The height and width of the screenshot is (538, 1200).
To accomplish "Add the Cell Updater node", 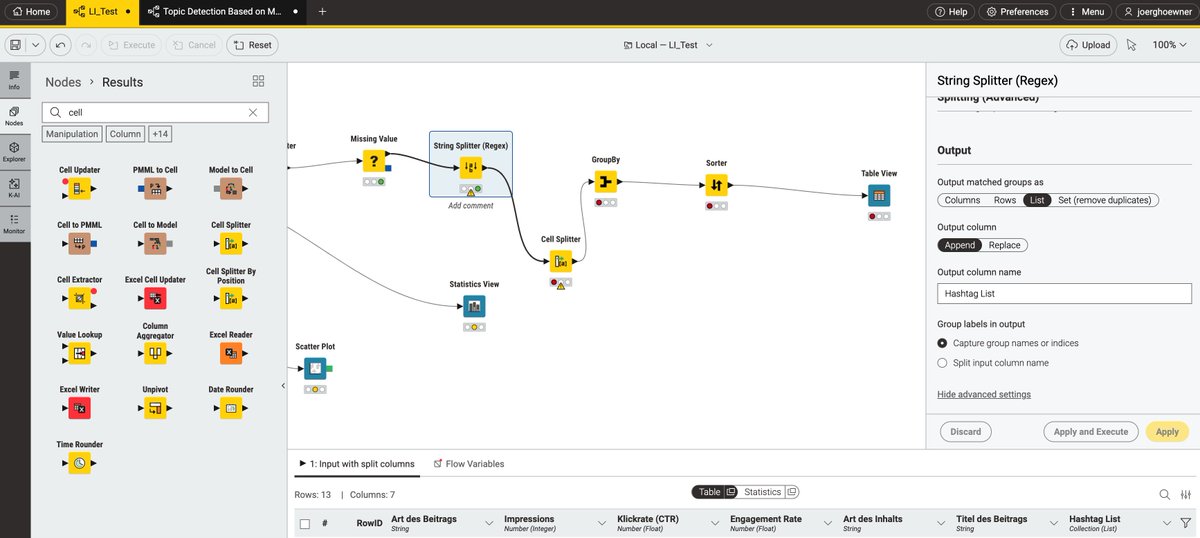I will coord(79,189).
